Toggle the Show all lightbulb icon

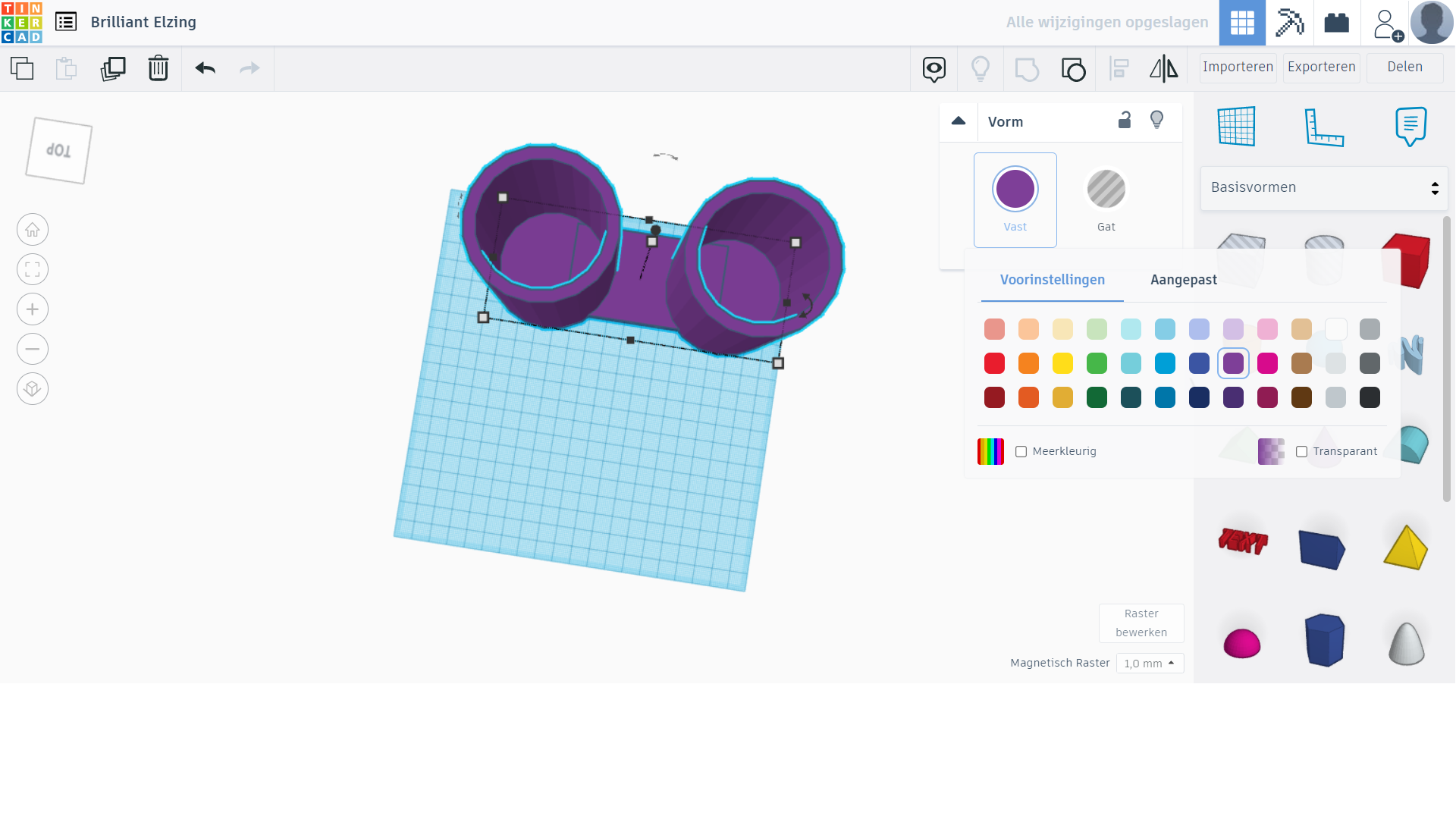click(981, 69)
